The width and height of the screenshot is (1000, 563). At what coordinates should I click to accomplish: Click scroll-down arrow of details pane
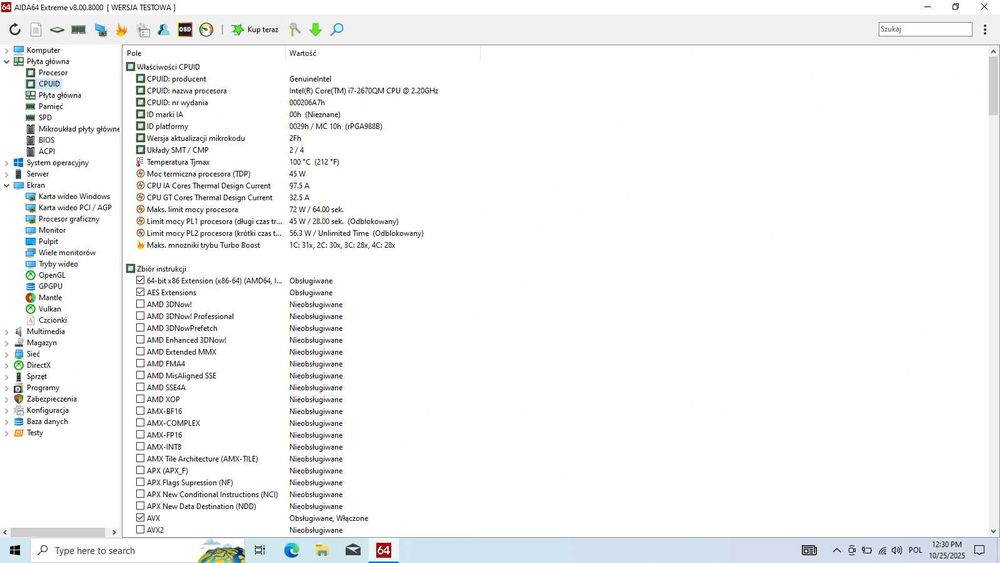[x=994, y=532]
